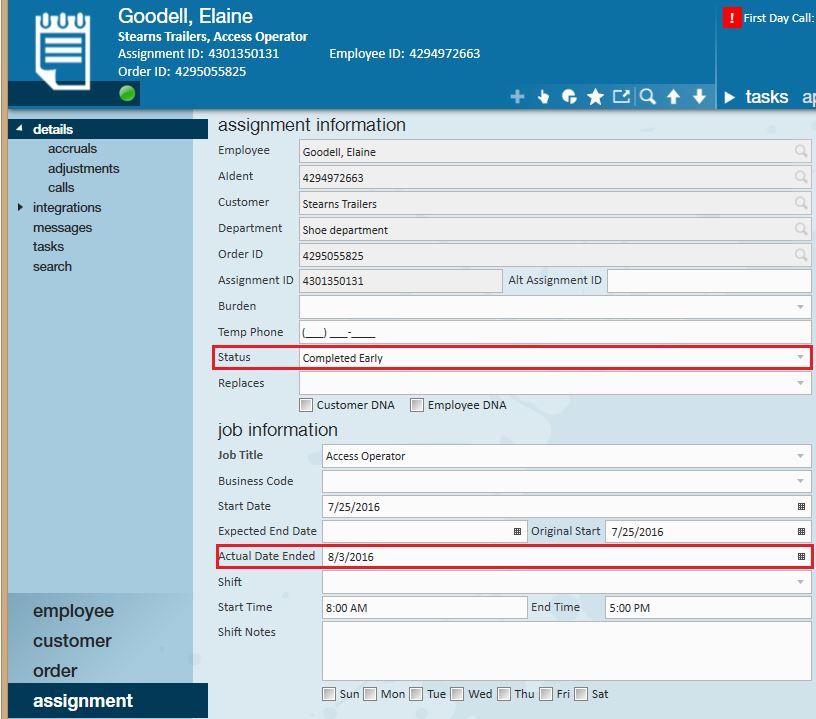Toggle the Mon checkbox
This screenshot has width=816, height=719.
click(x=370, y=694)
